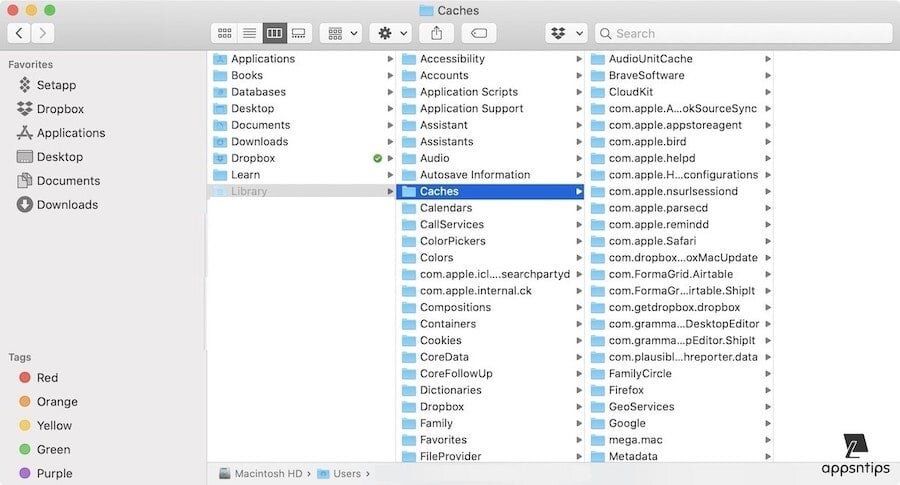Image resolution: width=900 pixels, height=485 pixels.
Task: Open the Dropbox toolbar dropdown
Action: (x=566, y=33)
